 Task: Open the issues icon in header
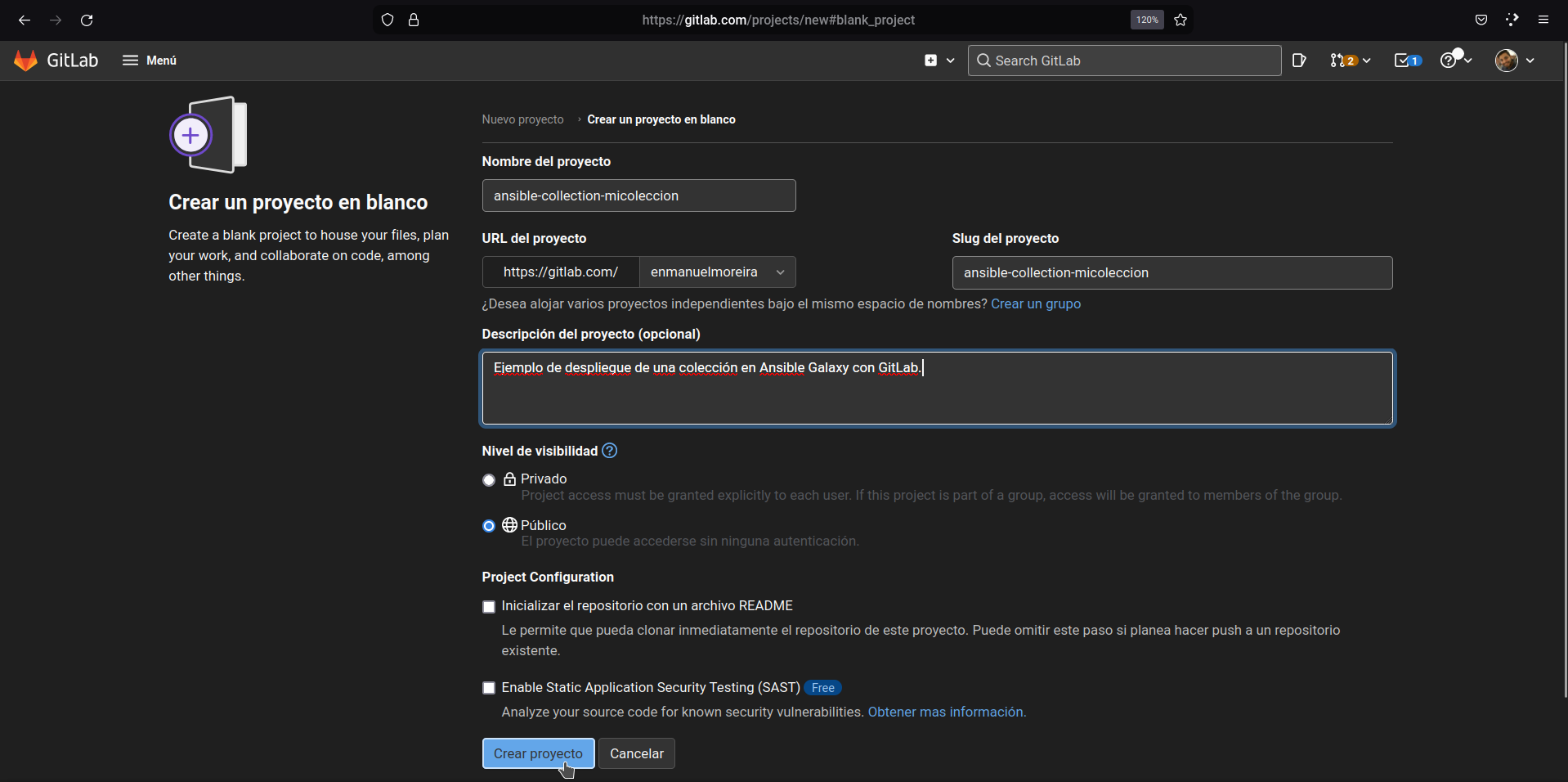(1299, 61)
